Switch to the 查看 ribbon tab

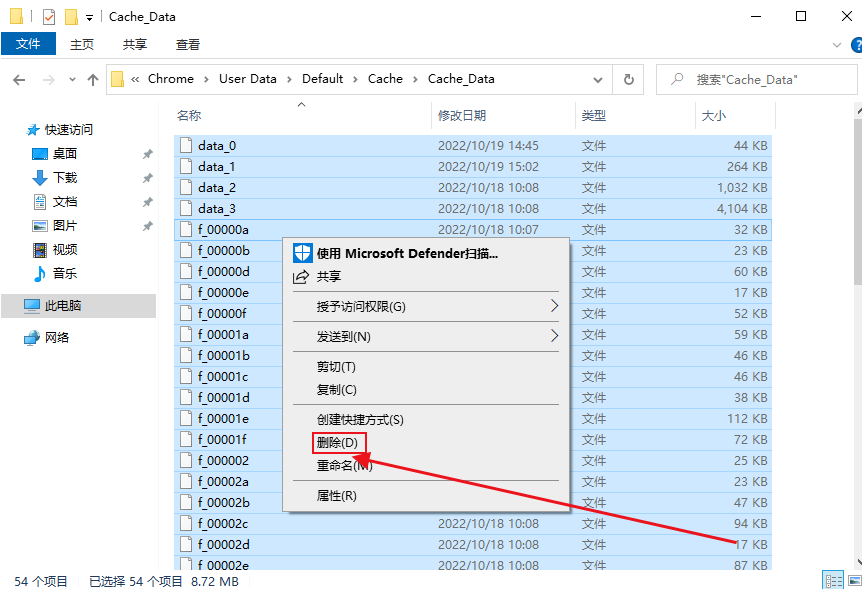187,45
